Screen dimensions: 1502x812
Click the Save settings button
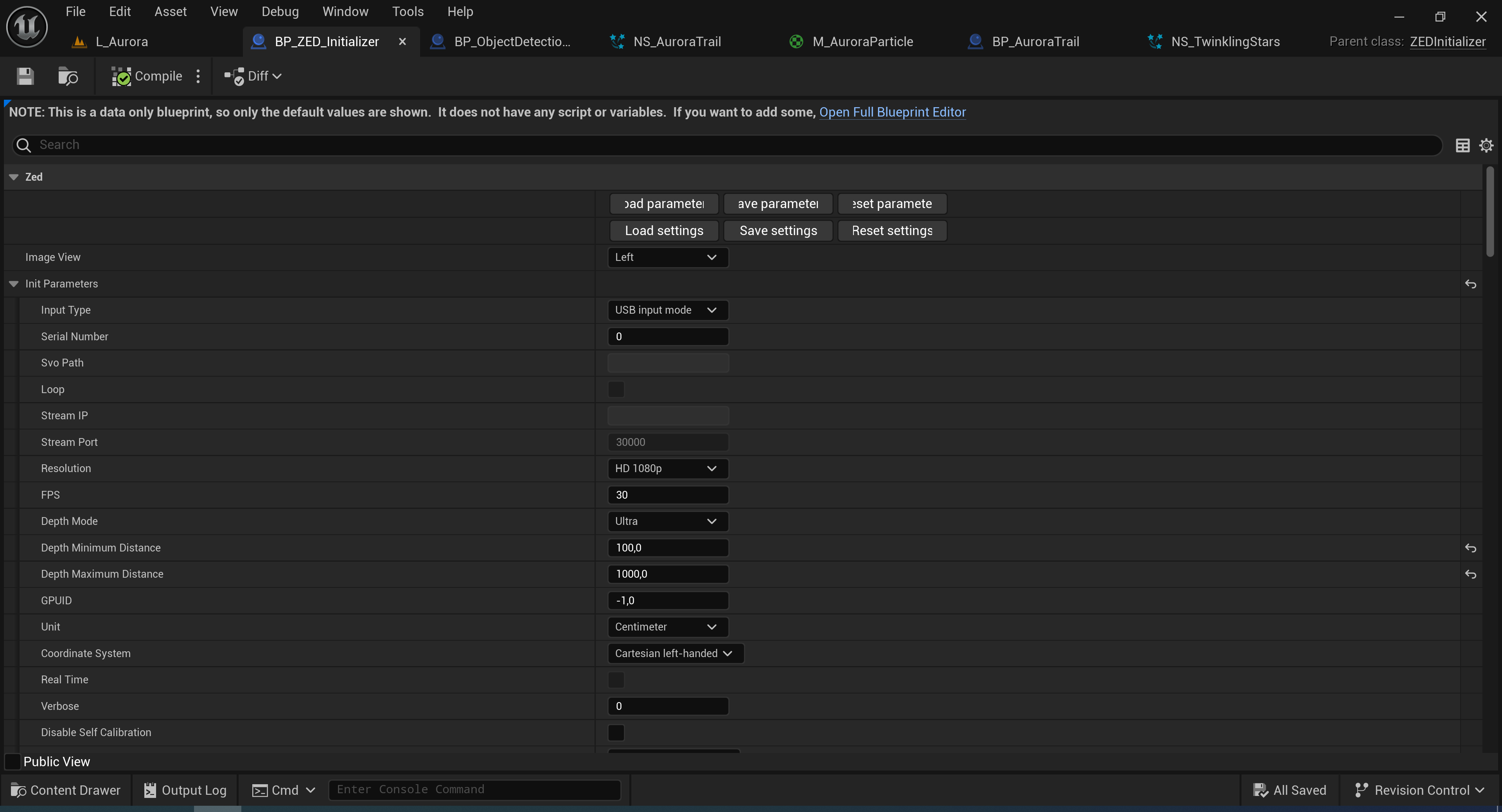(778, 231)
